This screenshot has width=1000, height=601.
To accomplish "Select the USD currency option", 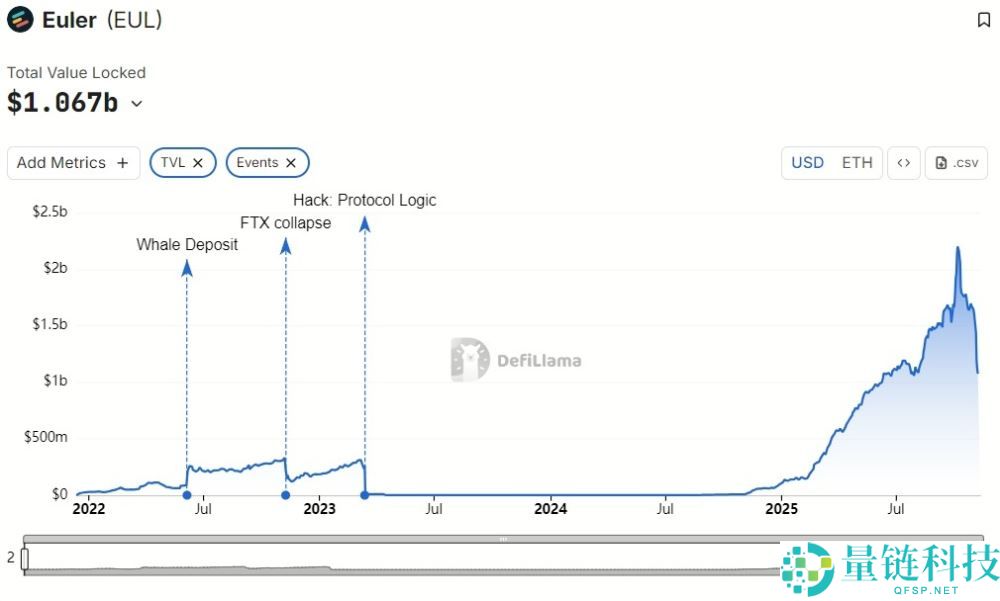I will 807,162.
